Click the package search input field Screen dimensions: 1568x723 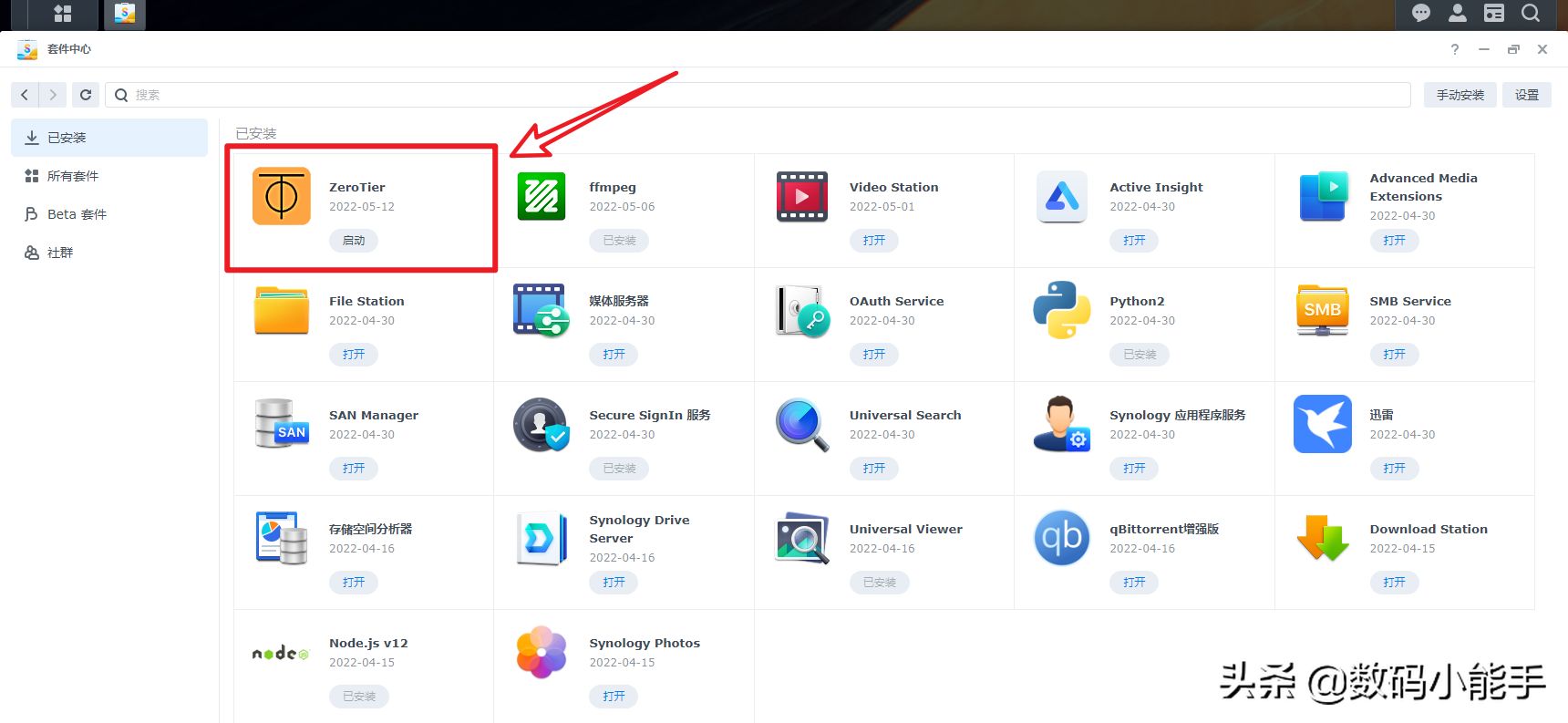click(x=758, y=95)
